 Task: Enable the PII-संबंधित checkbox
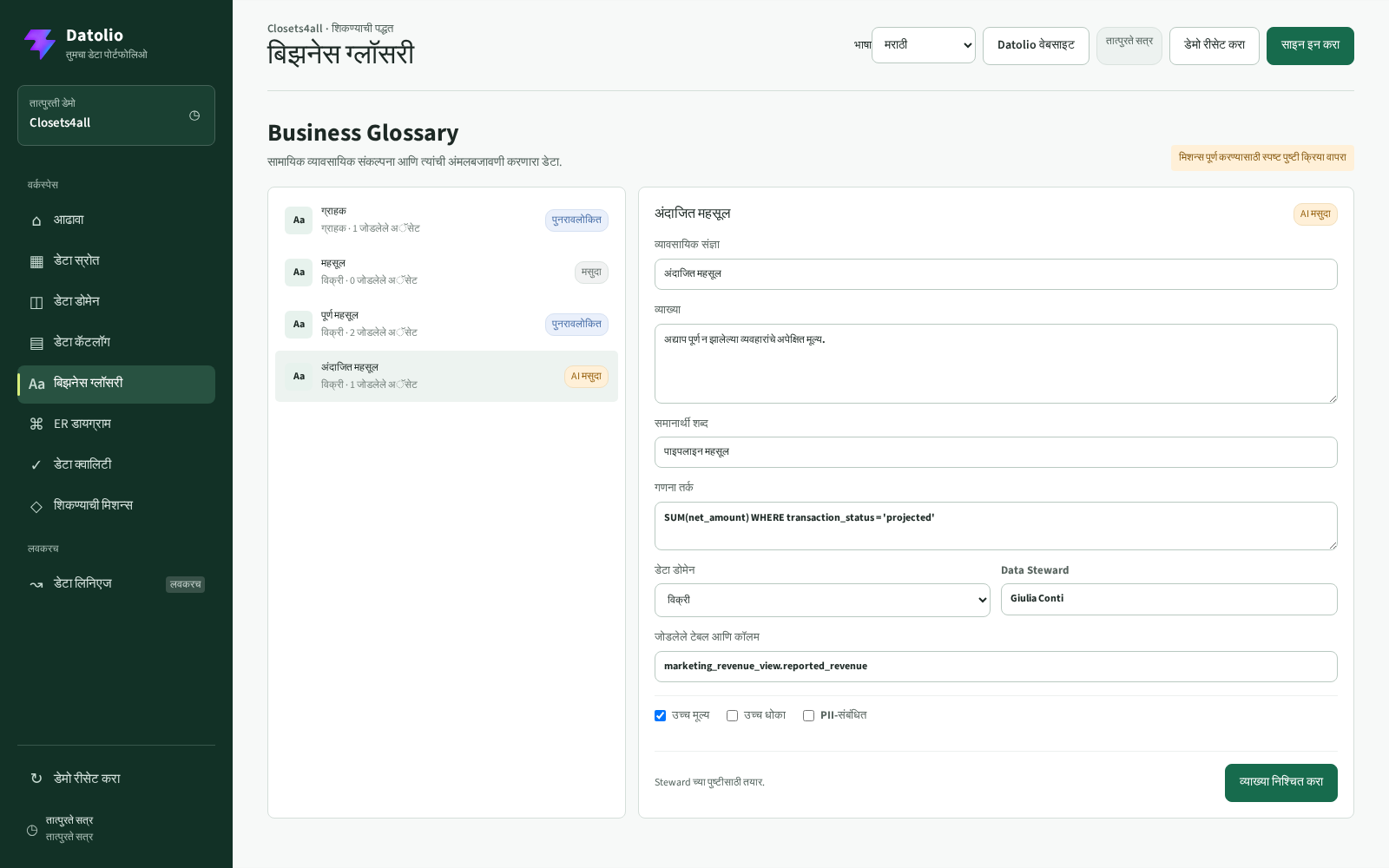click(x=808, y=716)
